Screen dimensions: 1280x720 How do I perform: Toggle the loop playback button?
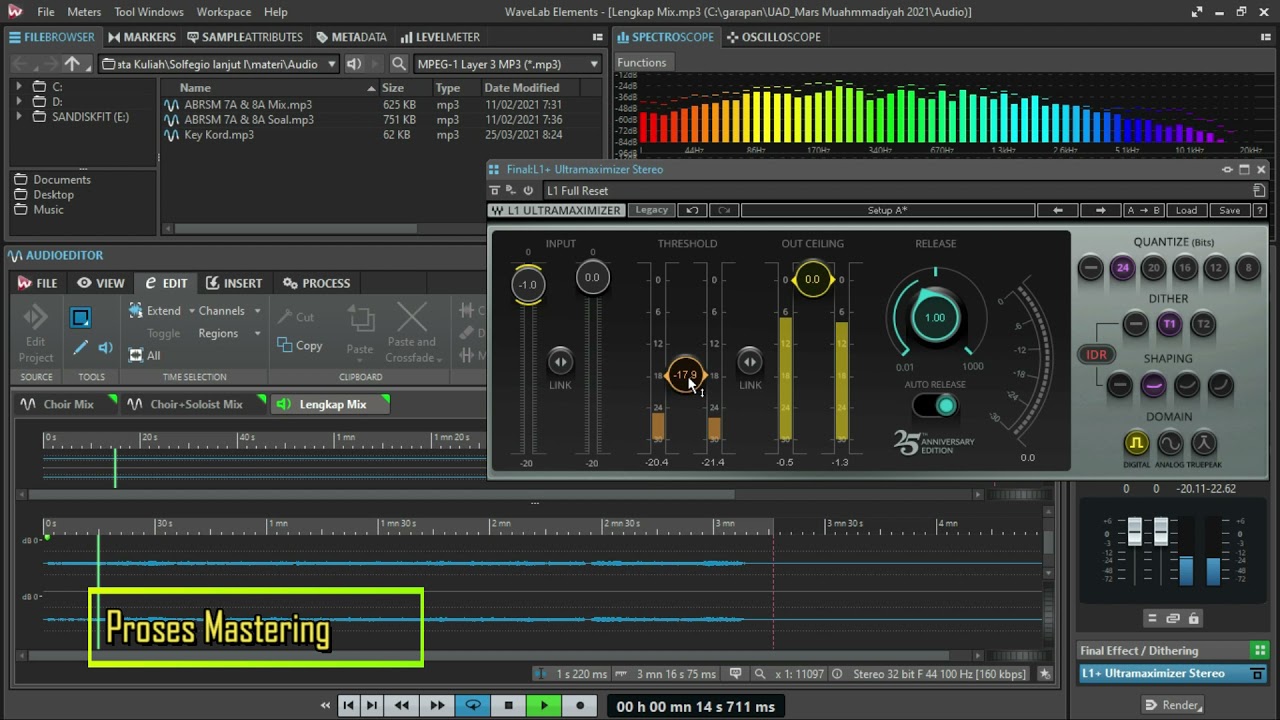click(473, 706)
